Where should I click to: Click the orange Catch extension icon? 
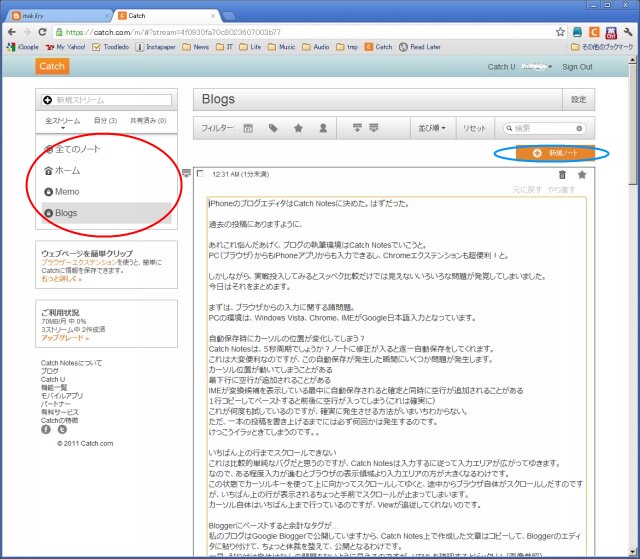(x=594, y=32)
